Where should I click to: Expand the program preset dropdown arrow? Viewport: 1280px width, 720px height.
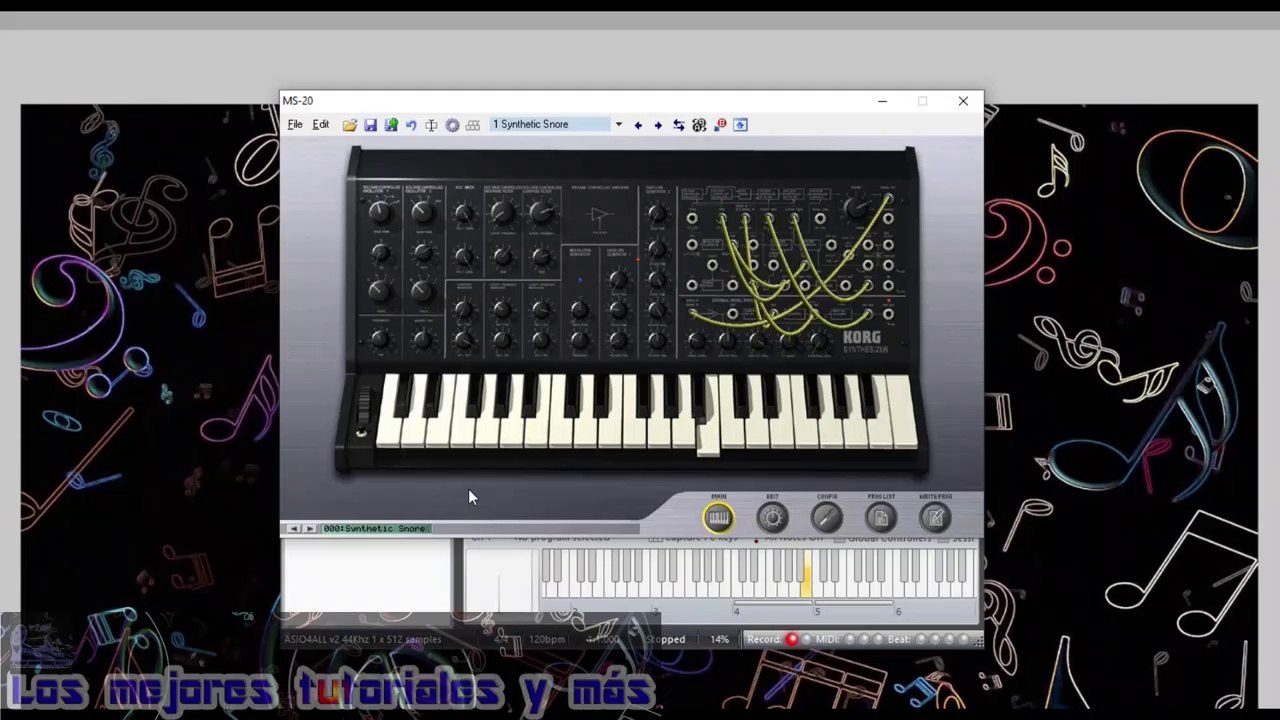click(x=618, y=125)
